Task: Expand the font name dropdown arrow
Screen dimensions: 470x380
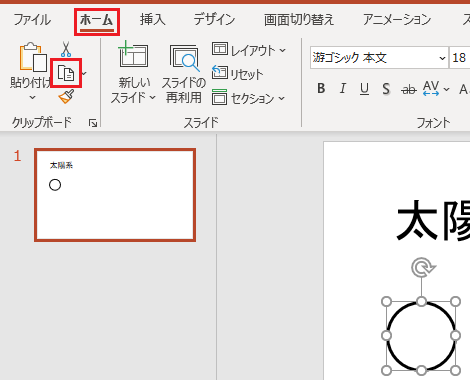Action: (x=442, y=58)
